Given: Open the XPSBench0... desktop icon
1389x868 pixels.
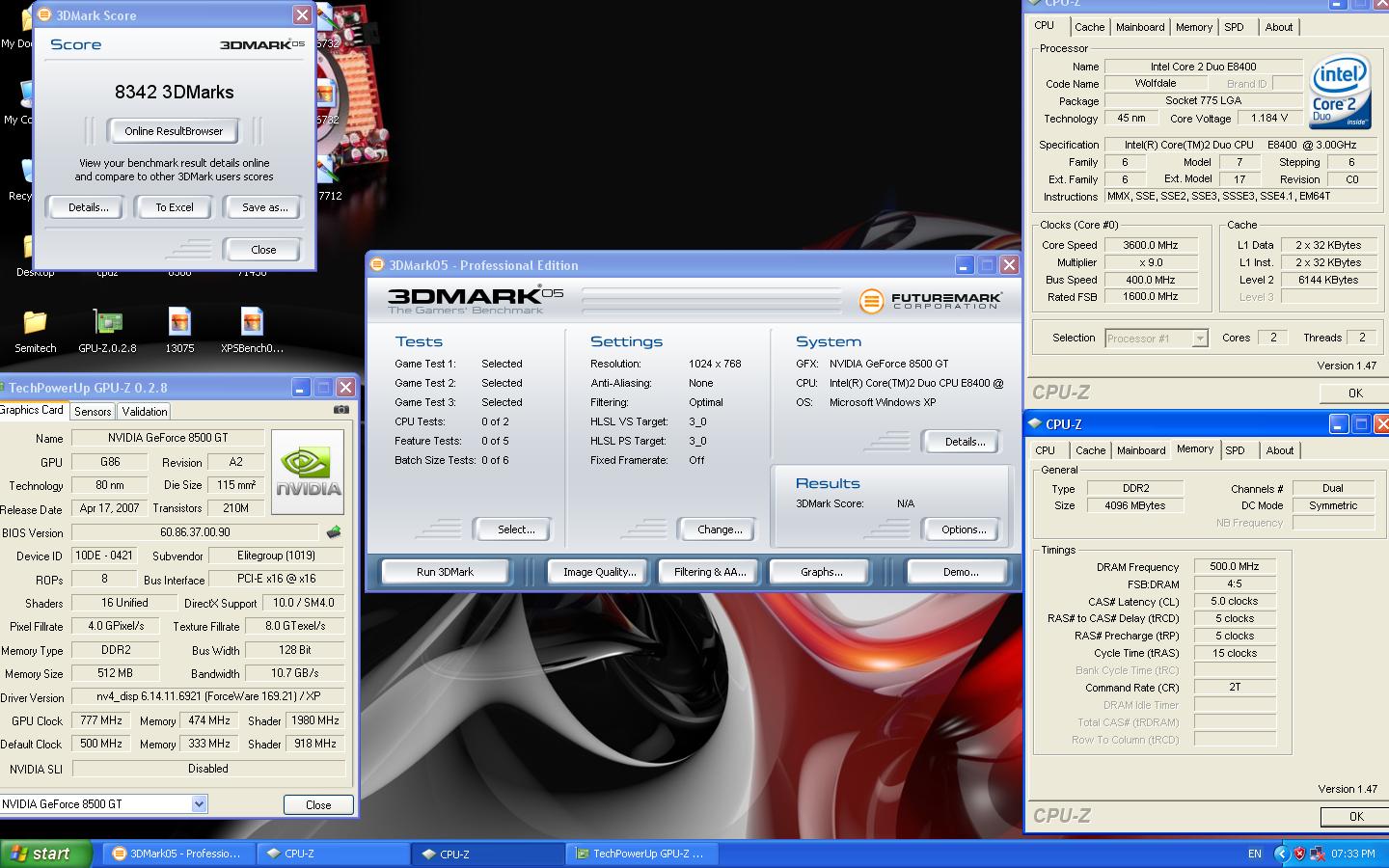Looking at the screenshot, I should click(252, 332).
